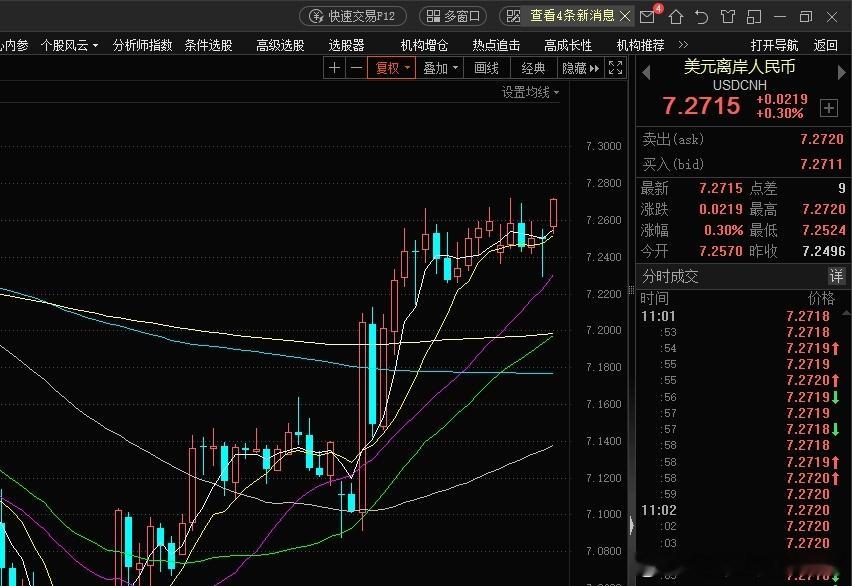Click the 时间 column header
This screenshot has height=586, width=852.
654,298
